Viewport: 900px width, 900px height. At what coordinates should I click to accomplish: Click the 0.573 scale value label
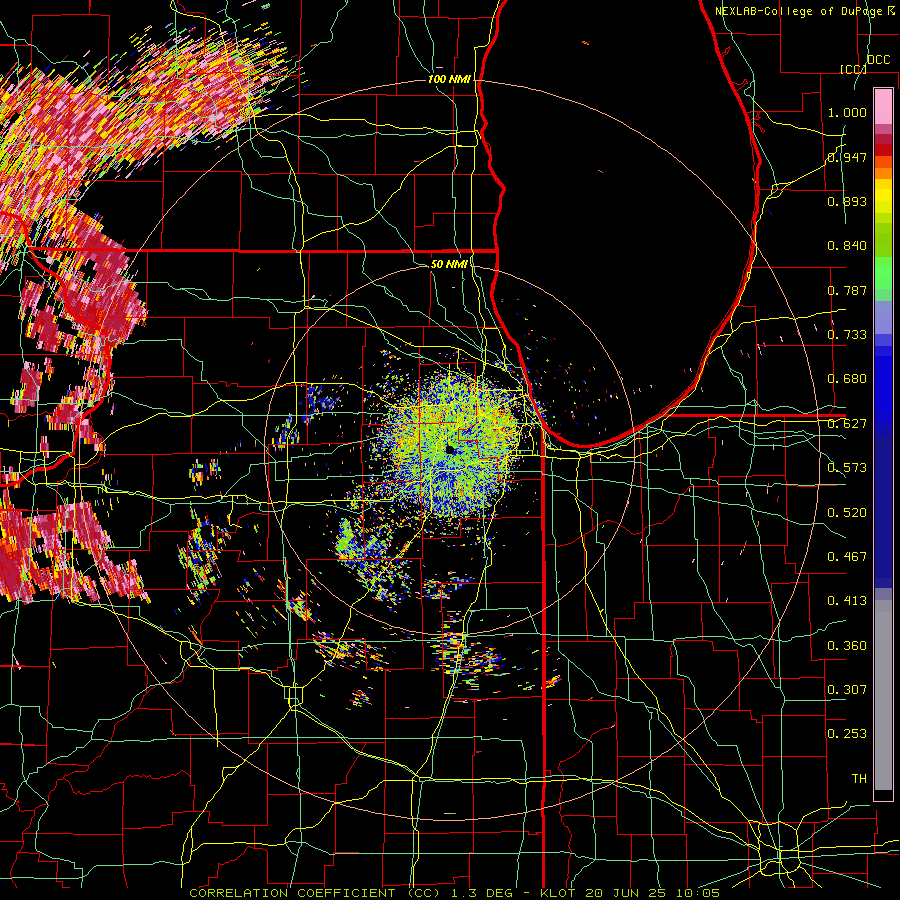point(847,468)
